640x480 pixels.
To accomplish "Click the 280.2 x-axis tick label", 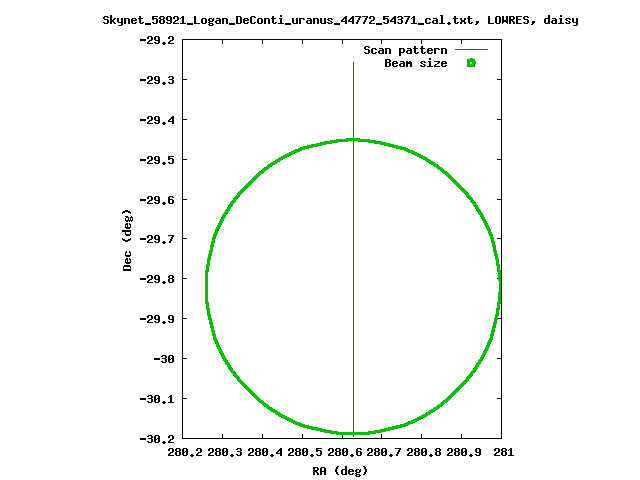I will (x=185, y=452).
